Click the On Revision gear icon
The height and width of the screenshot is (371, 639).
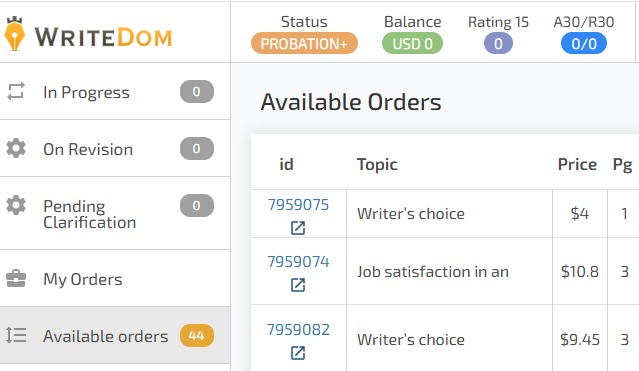point(16,148)
